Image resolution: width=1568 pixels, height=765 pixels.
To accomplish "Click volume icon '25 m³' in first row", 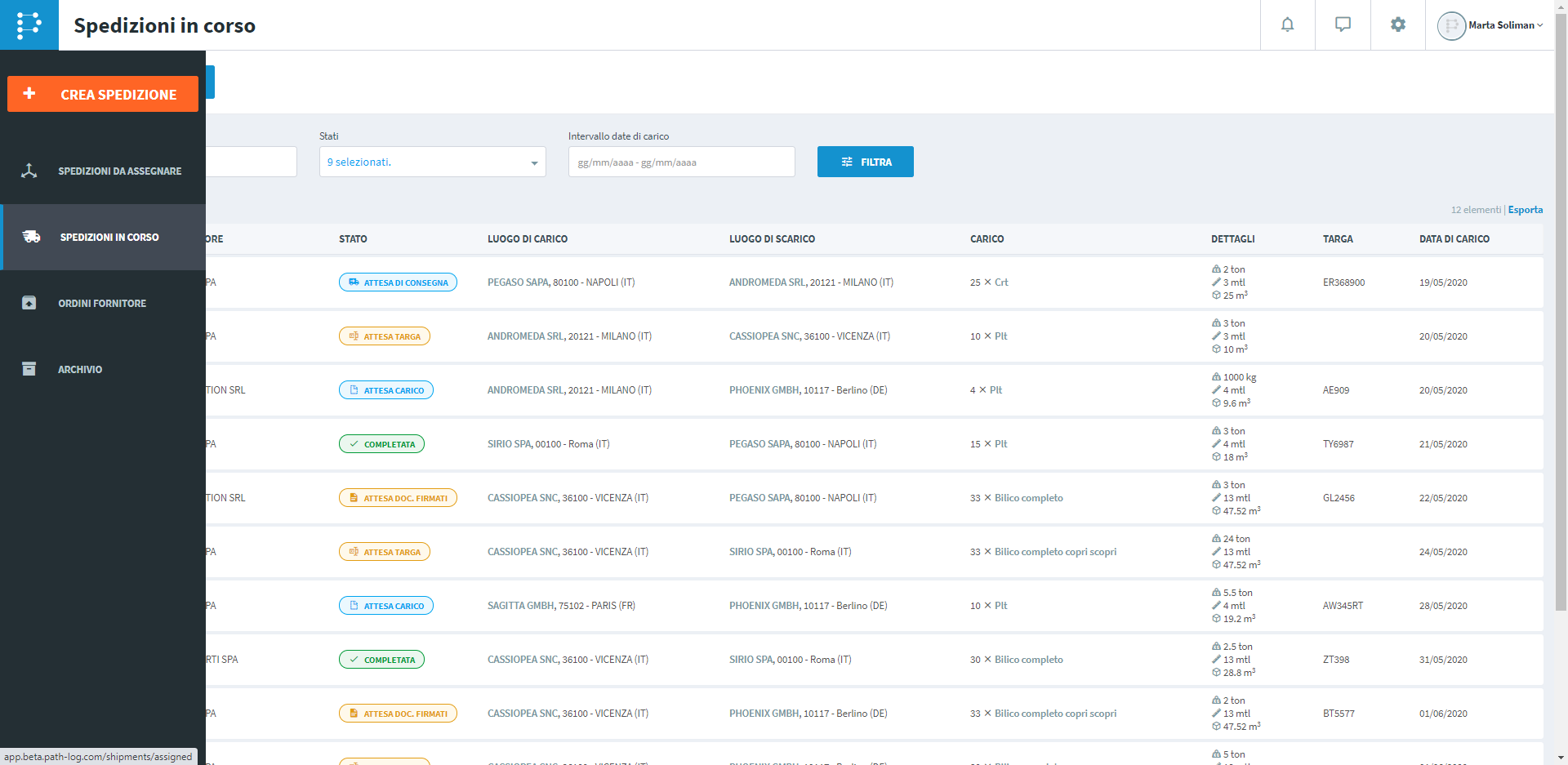I will (1216, 295).
